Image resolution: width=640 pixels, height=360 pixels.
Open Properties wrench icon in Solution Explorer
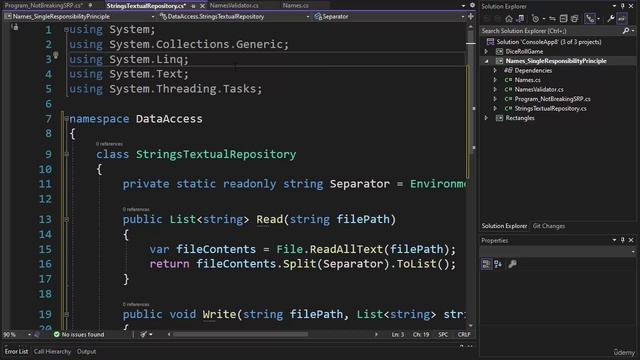click(611, 19)
